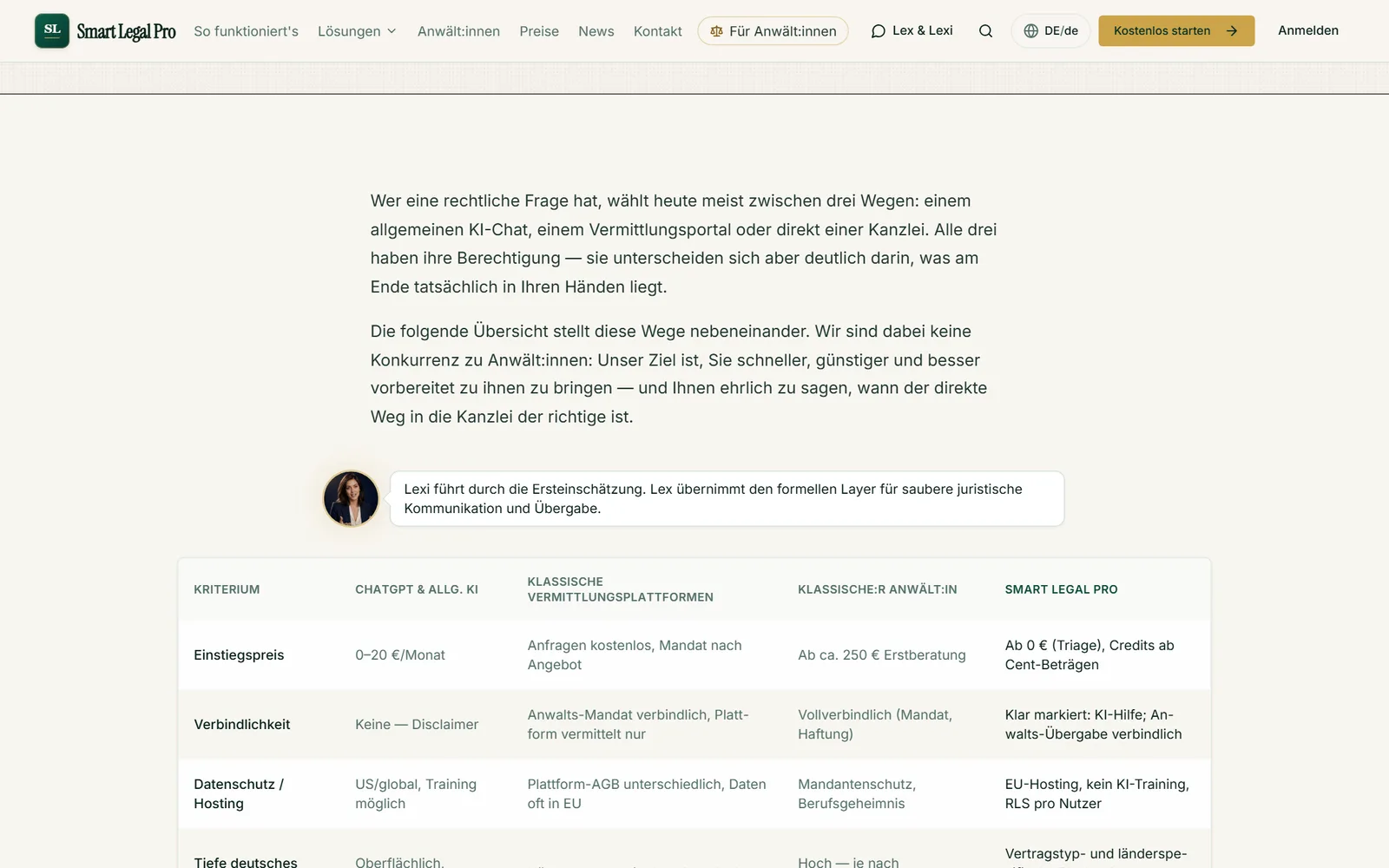Click the Datenschutz / Hosting row label
The width and height of the screenshot is (1389, 868).
pyautogui.click(x=239, y=793)
